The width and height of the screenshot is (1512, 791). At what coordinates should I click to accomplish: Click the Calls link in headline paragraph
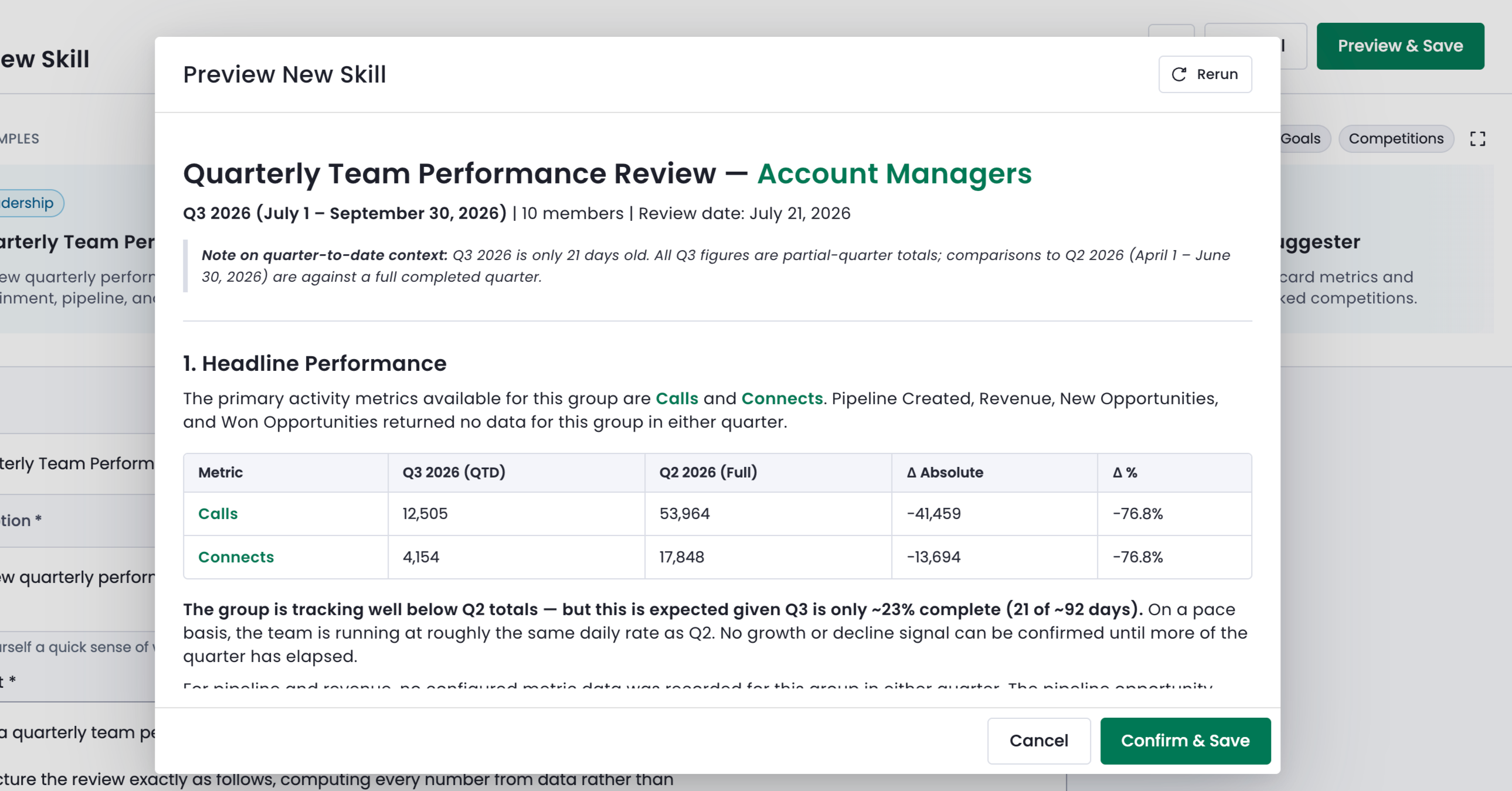677,398
